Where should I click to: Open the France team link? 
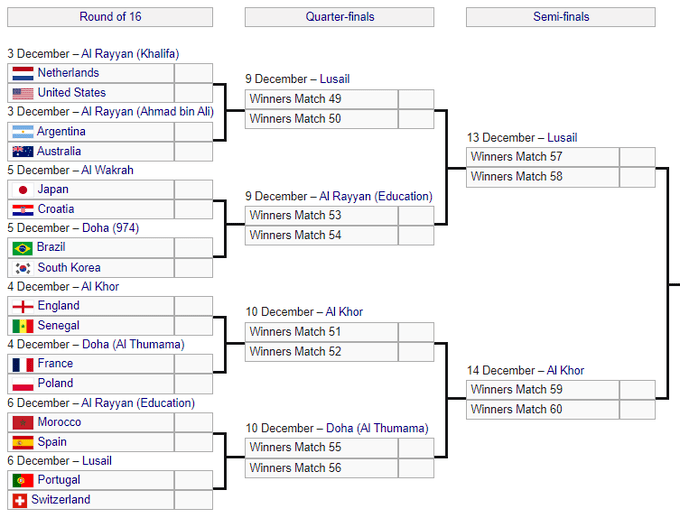[x=55, y=364]
